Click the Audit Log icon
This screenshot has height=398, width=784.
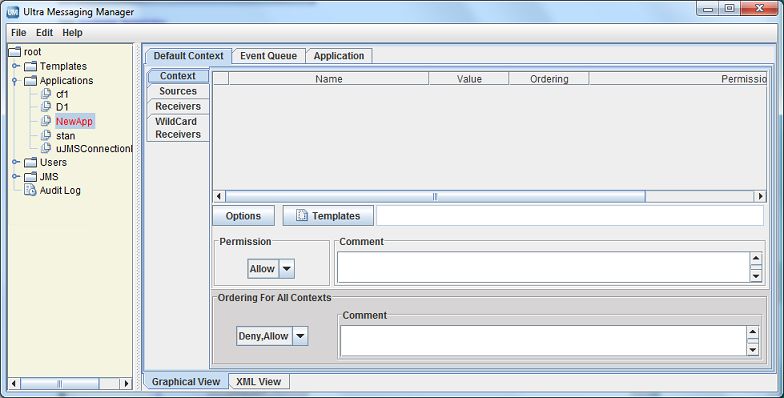point(30,190)
